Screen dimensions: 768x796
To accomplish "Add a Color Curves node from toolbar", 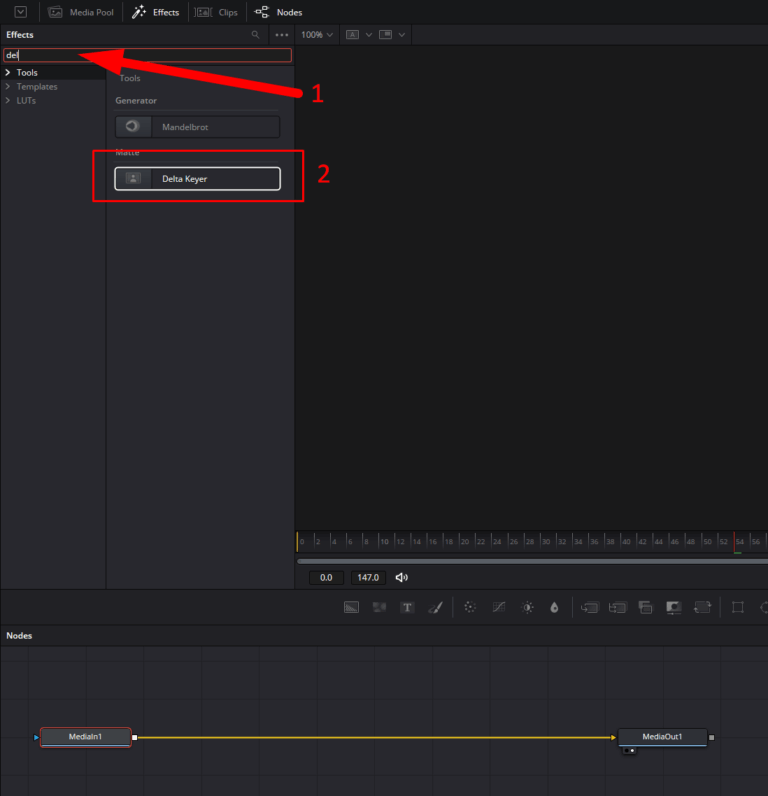I will pos(499,607).
